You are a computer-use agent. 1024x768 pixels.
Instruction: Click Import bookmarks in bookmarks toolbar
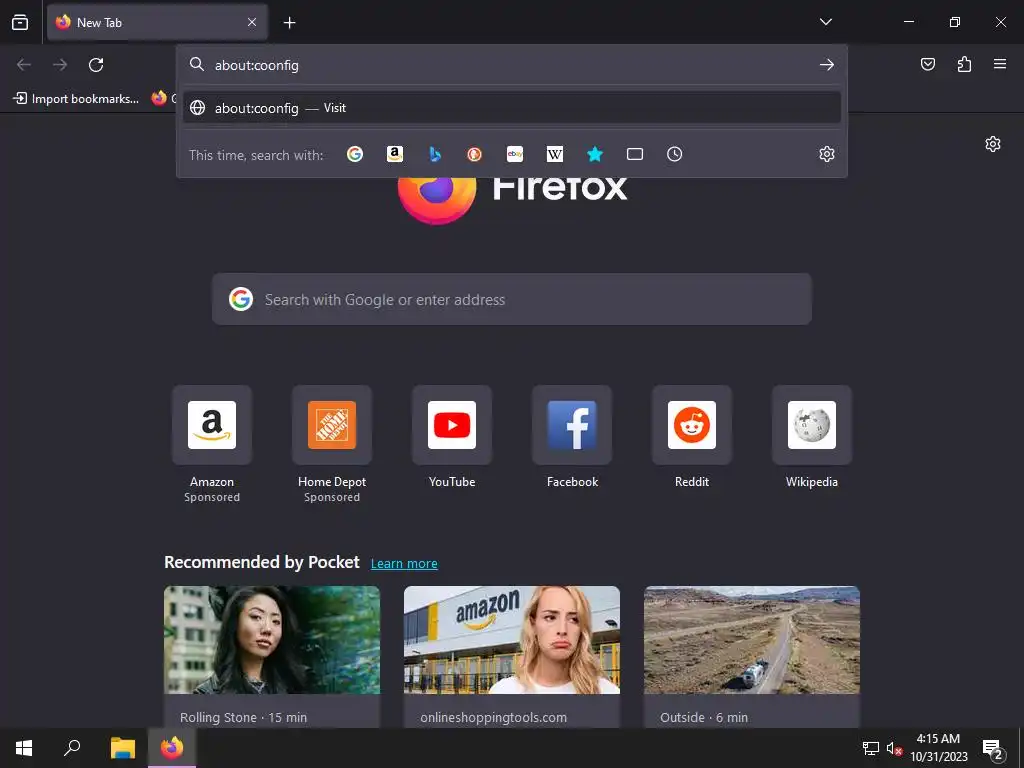[x=76, y=99]
